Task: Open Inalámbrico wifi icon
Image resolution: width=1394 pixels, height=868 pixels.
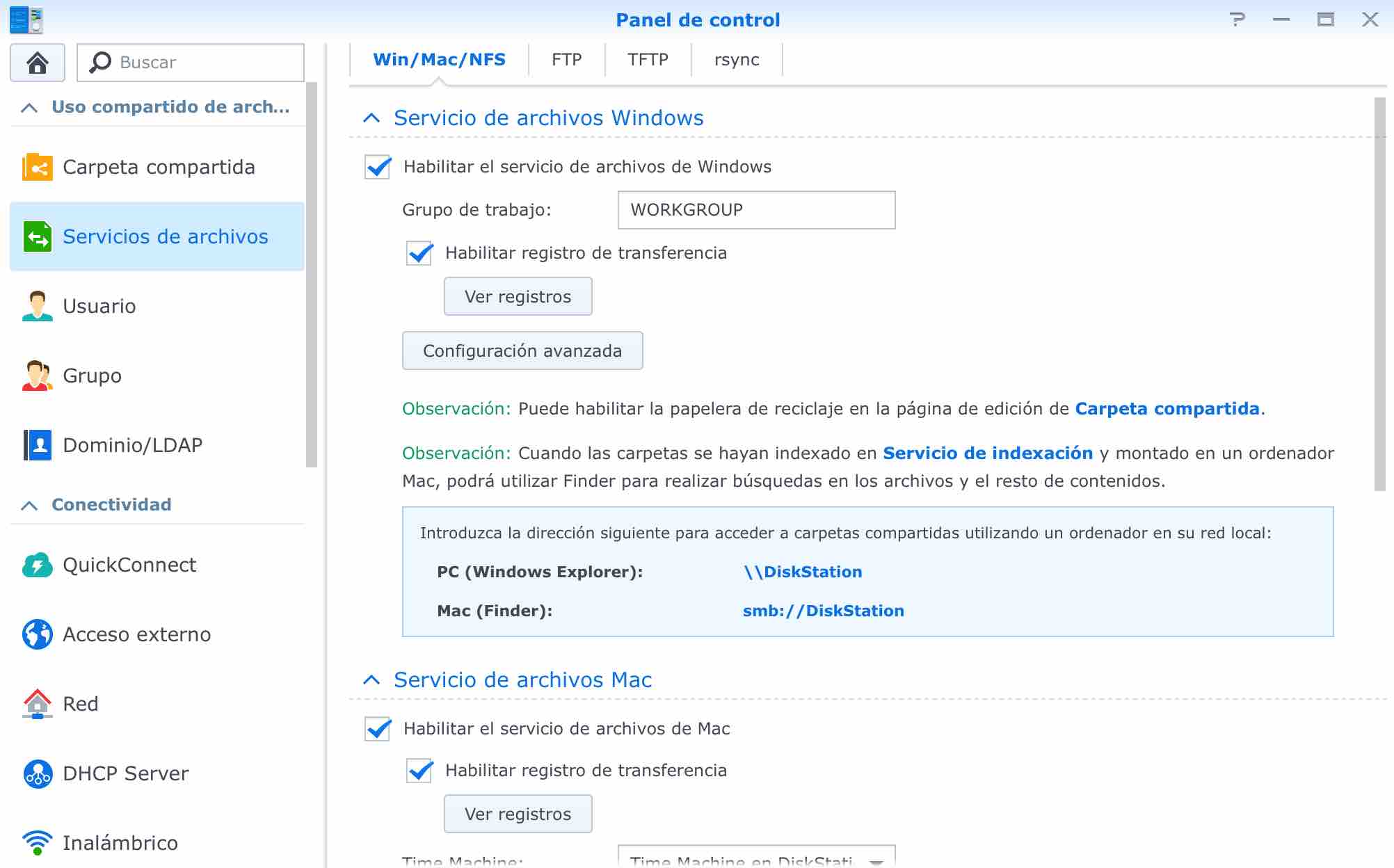Action: (x=38, y=843)
